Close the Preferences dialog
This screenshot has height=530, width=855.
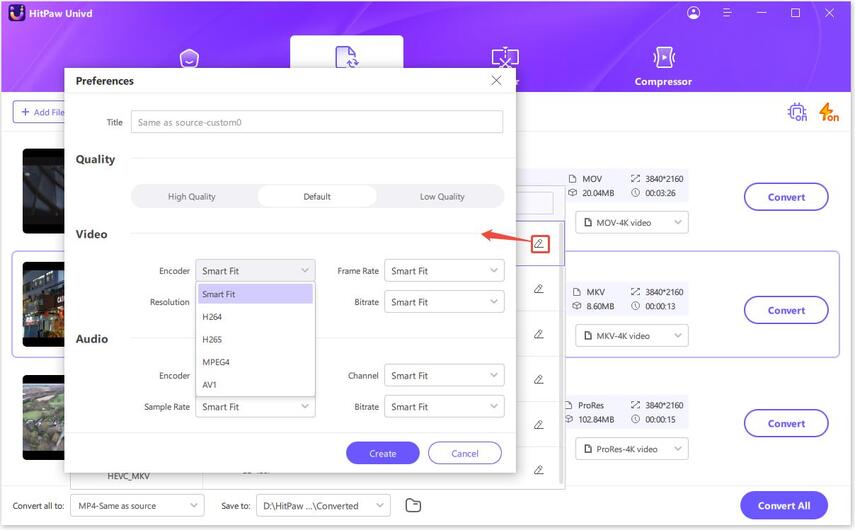(496, 81)
